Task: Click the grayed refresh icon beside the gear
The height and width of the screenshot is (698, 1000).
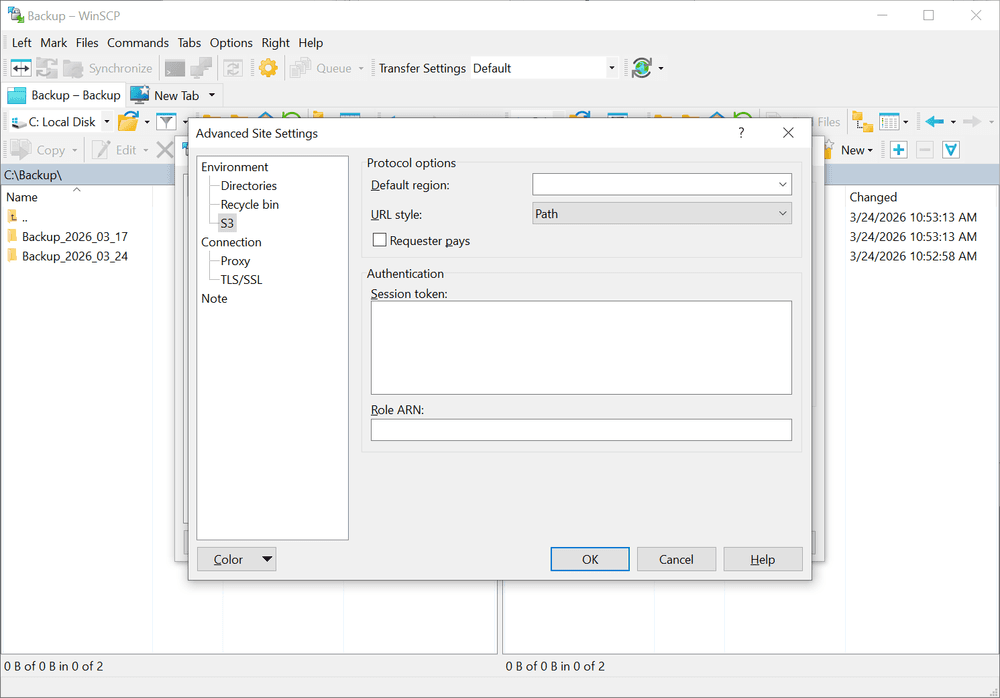Action: [x=233, y=68]
